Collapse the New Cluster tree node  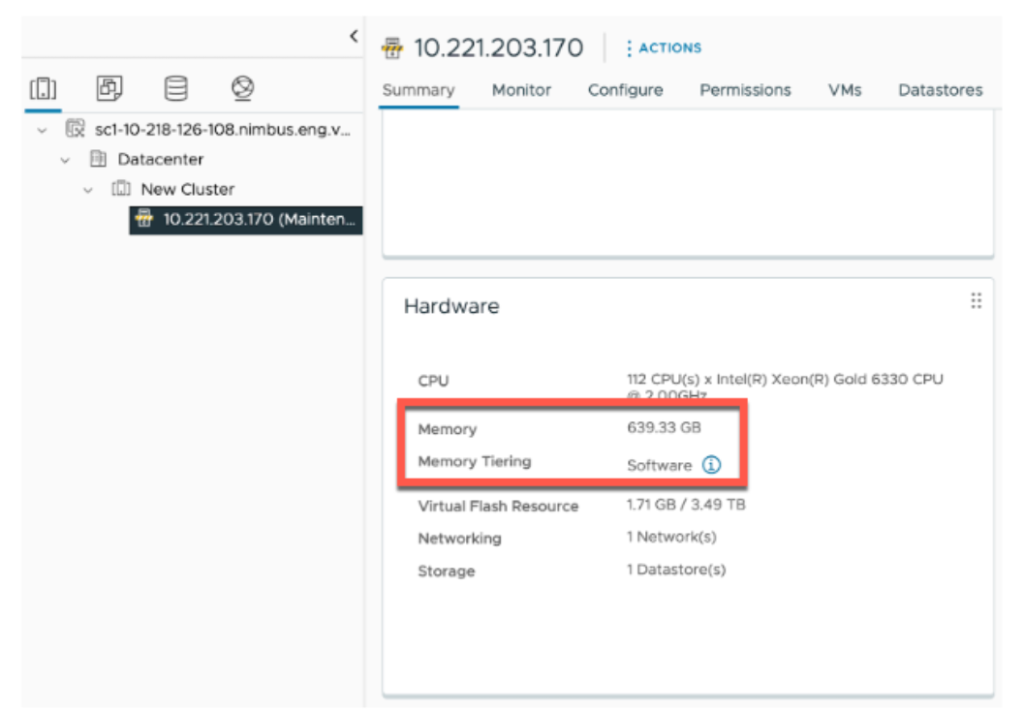89,189
